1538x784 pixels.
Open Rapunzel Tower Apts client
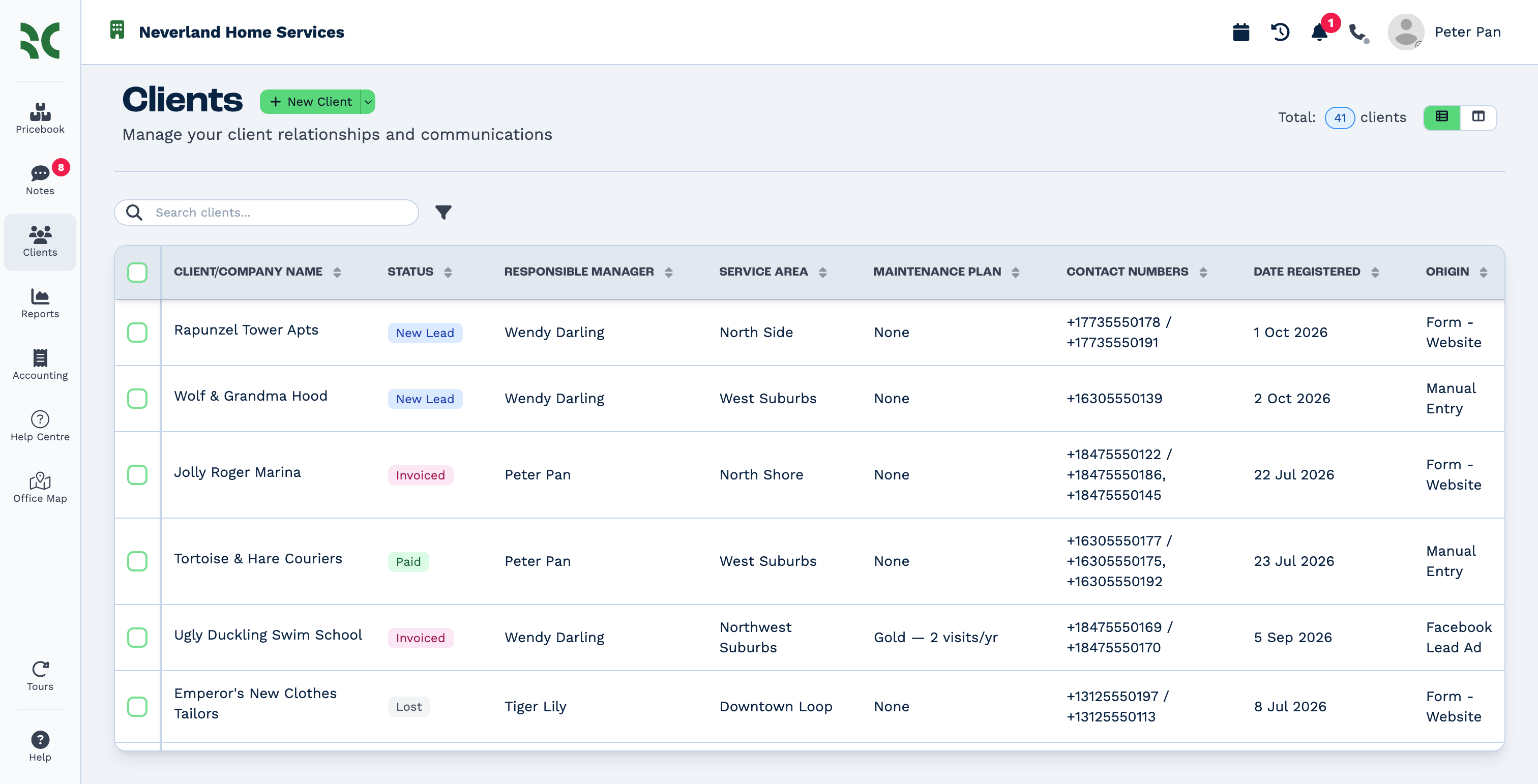point(246,330)
